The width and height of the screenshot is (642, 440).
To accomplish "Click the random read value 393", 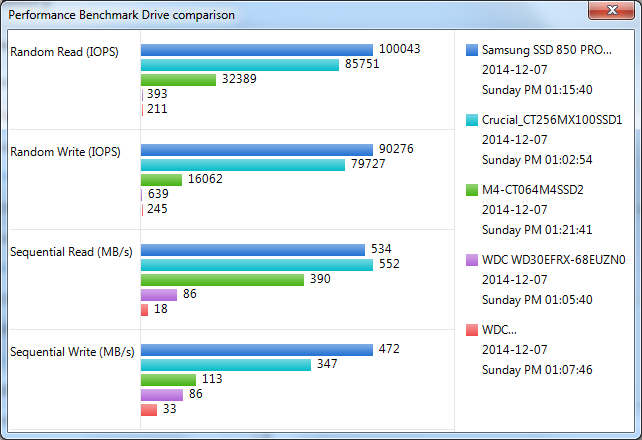I will [x=157, y=94].
